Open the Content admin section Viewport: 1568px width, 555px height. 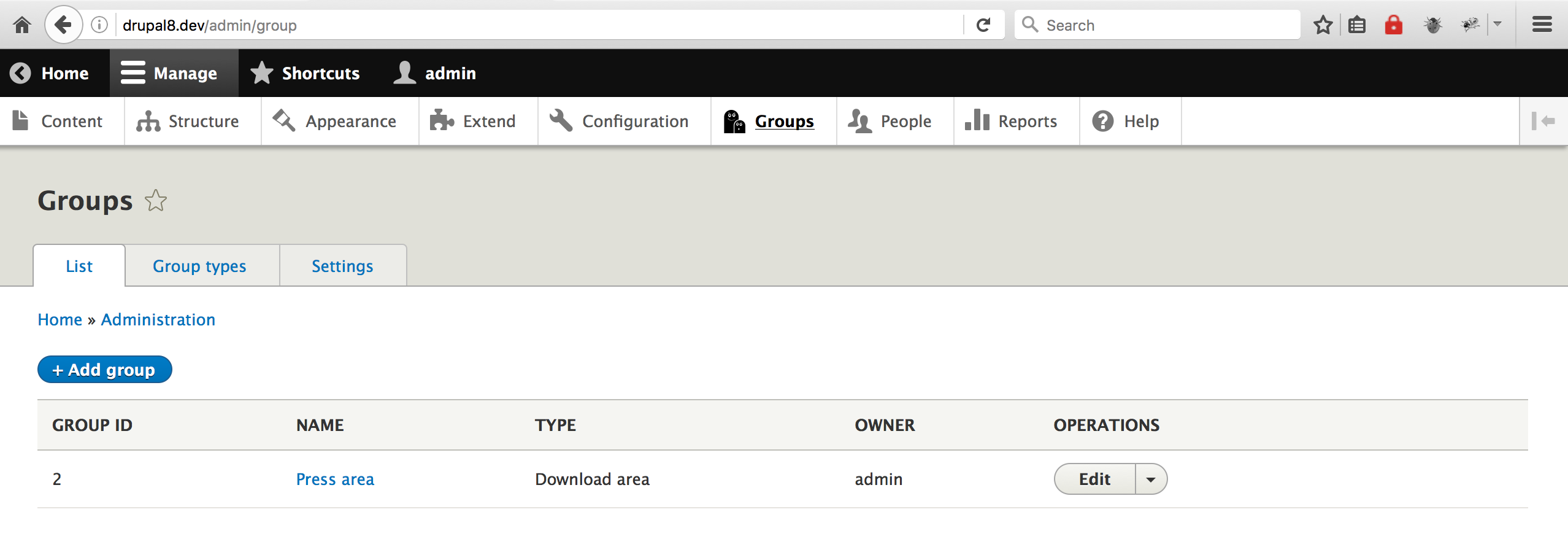click(62, 121)
